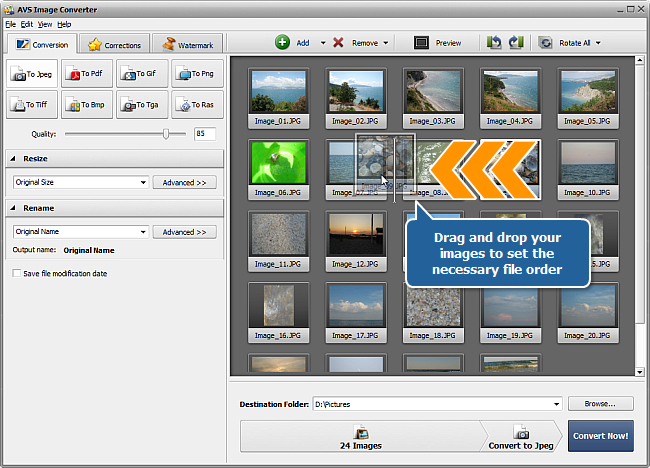This screenshot has width=650, height=468.
Task: Select Image_19.JPG thumbnail
Action: tap(510, 313)
